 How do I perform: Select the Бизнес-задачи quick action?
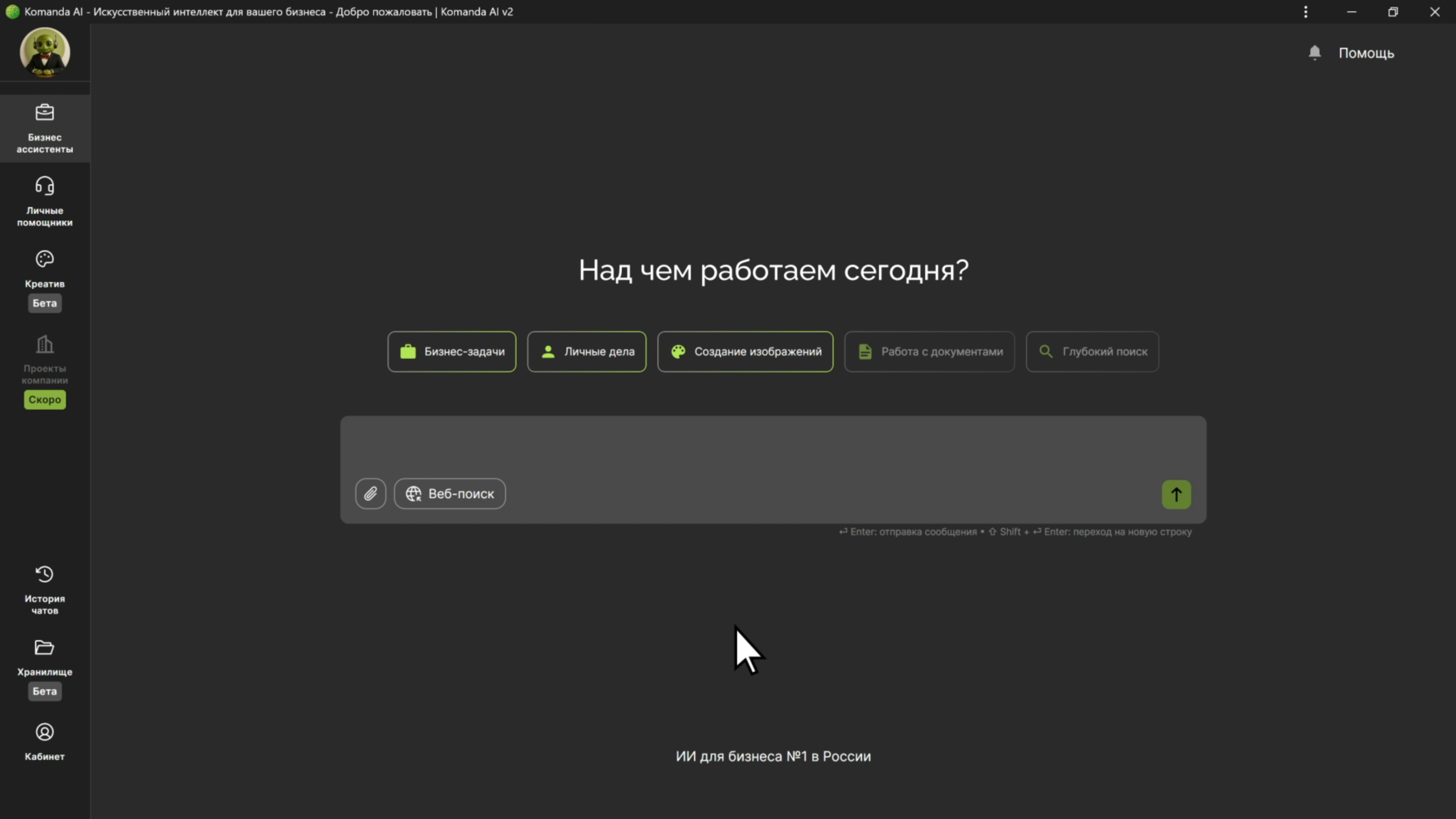coord(451,351)
